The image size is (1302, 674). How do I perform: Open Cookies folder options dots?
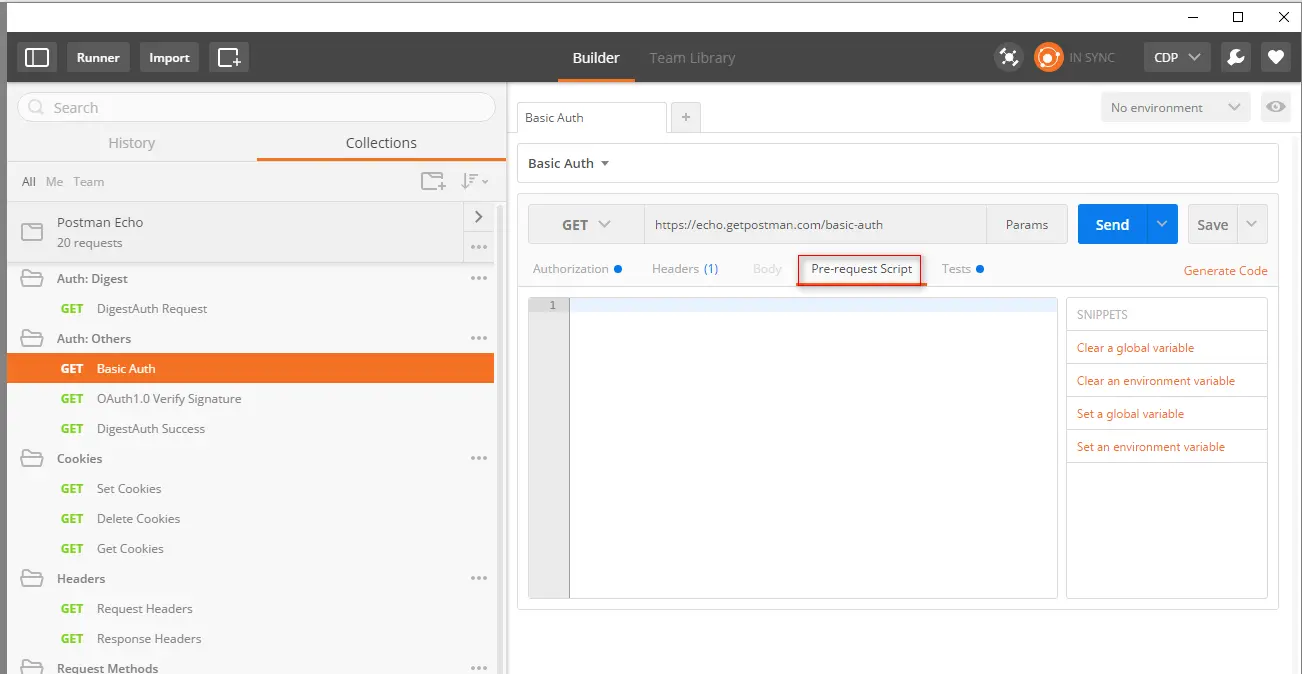pos(479,458)
